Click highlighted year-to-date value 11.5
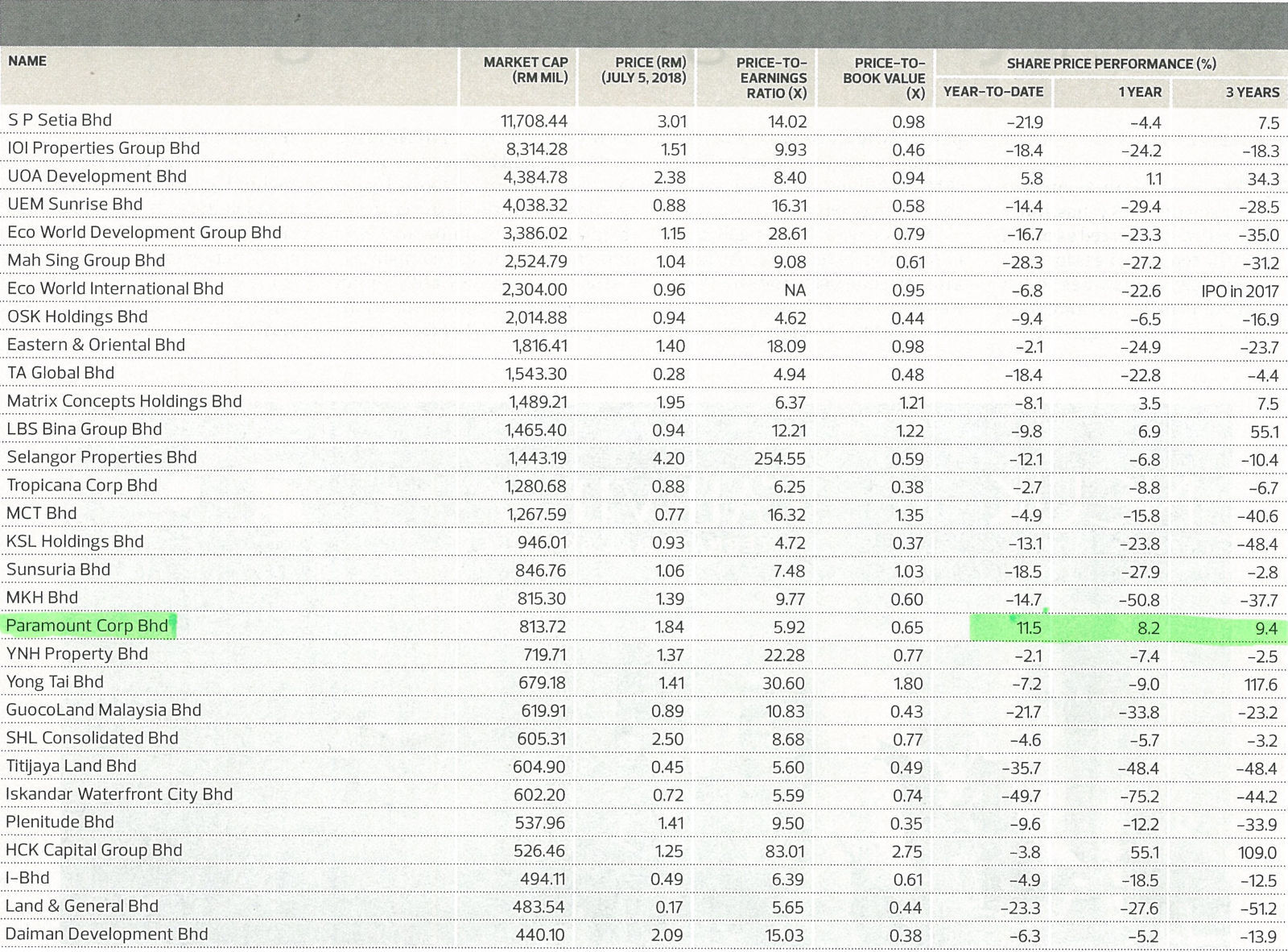1288x952 pixels. [1030, 629]
